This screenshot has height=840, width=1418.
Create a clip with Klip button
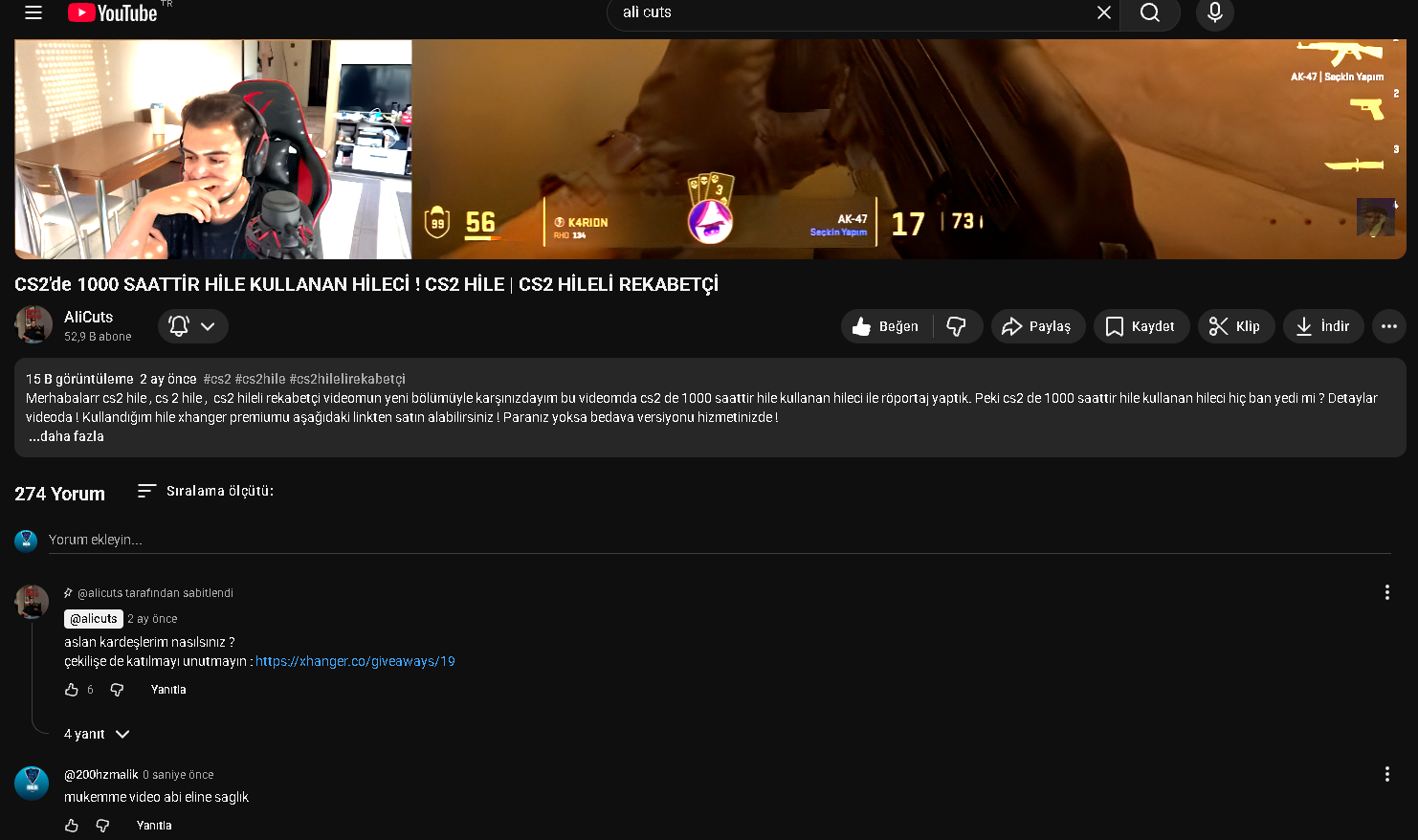(x=1235, y=326)
